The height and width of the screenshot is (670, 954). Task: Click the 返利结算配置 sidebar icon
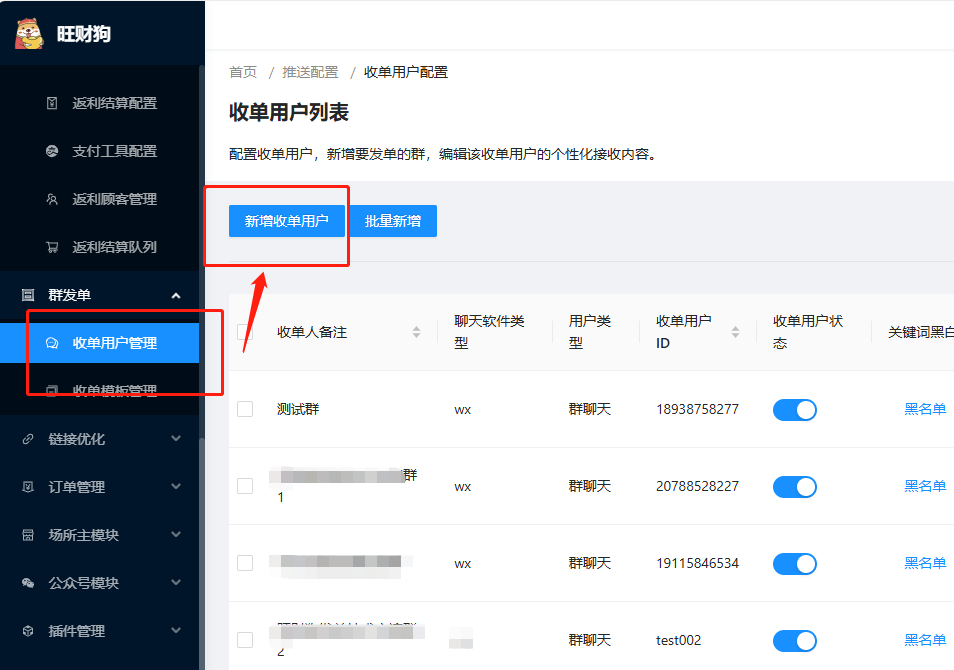pos(53,103)
